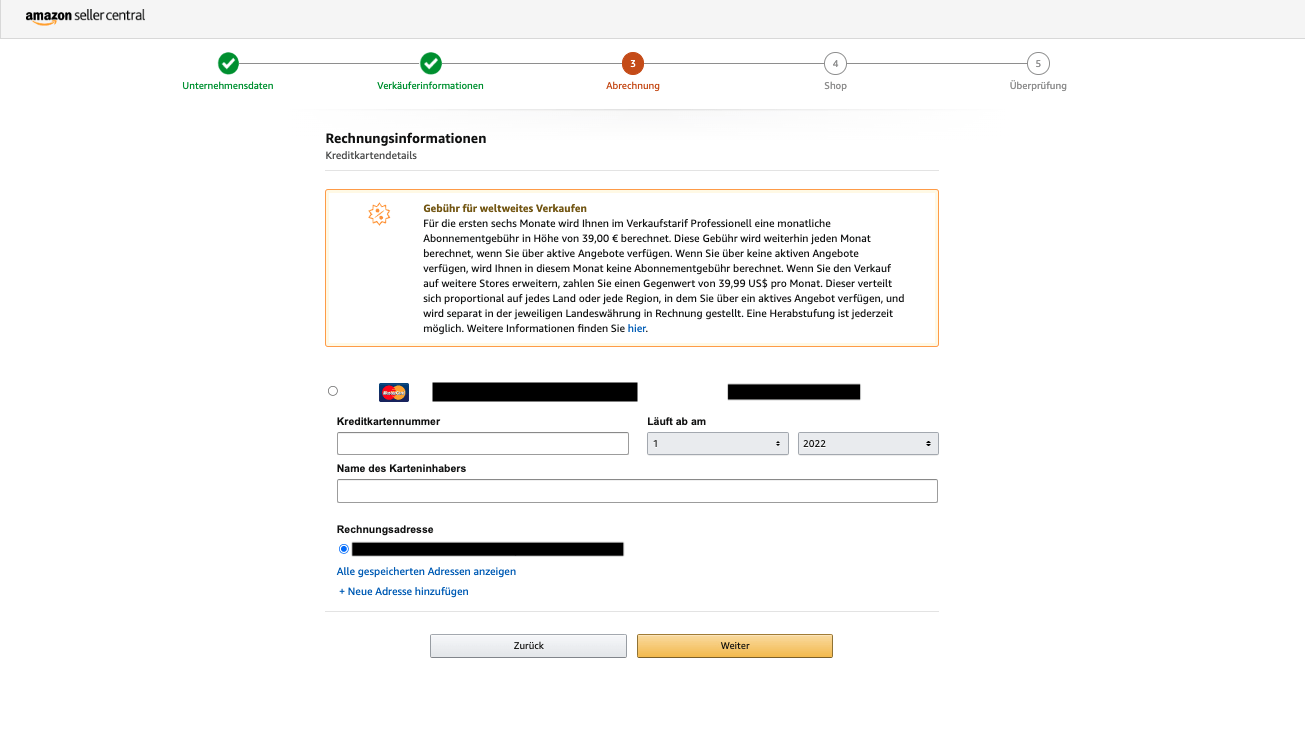
Task: Click the Abrechnung step label
Action: click(x=633, y=86)
